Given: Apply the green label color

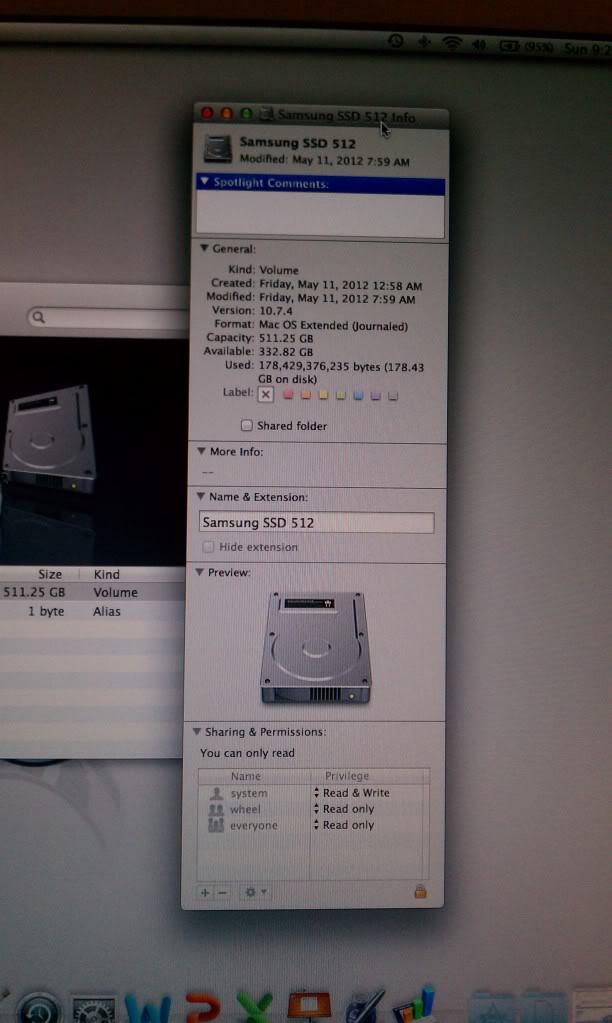Looking at the screenshot, I should point(341,395).
